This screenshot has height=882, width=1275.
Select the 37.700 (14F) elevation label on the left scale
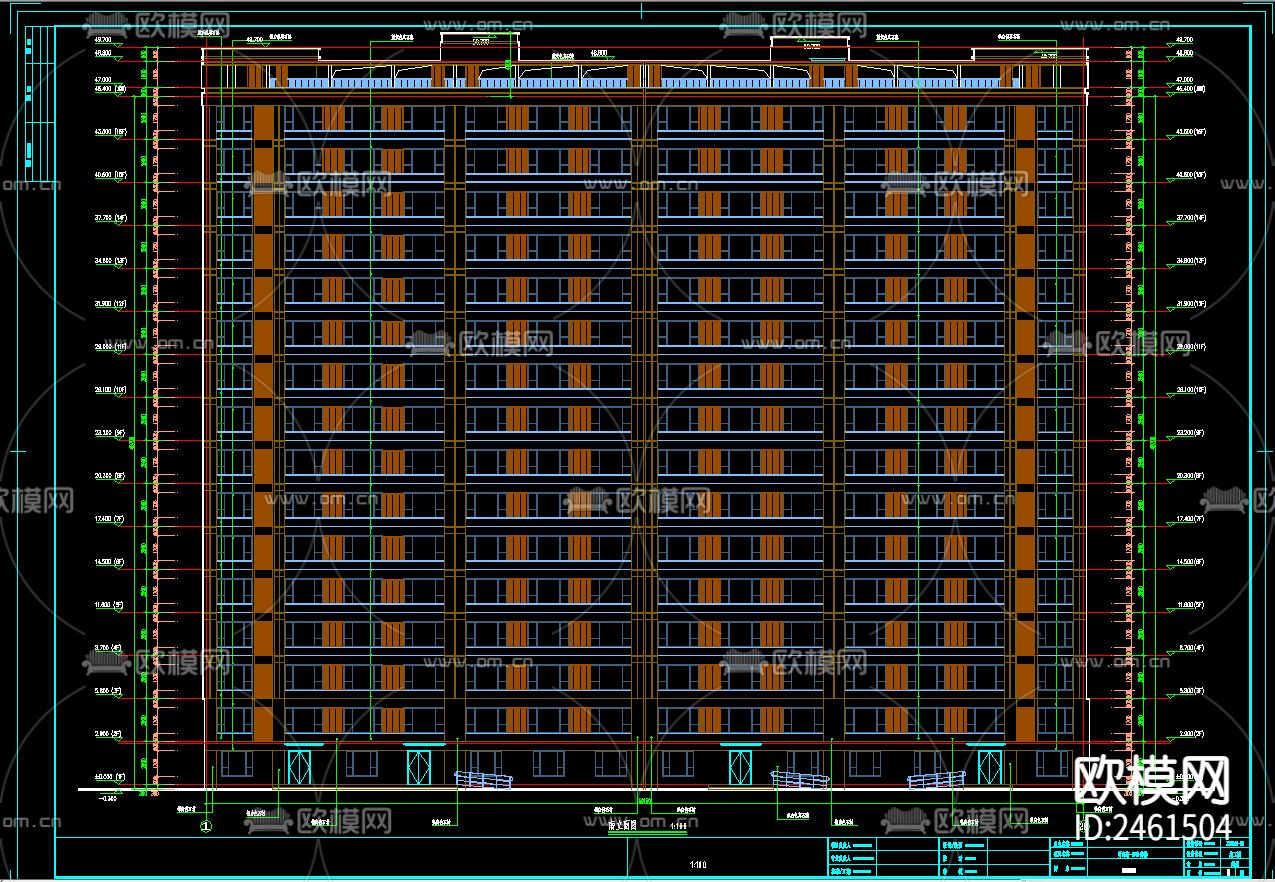point(111,218)
